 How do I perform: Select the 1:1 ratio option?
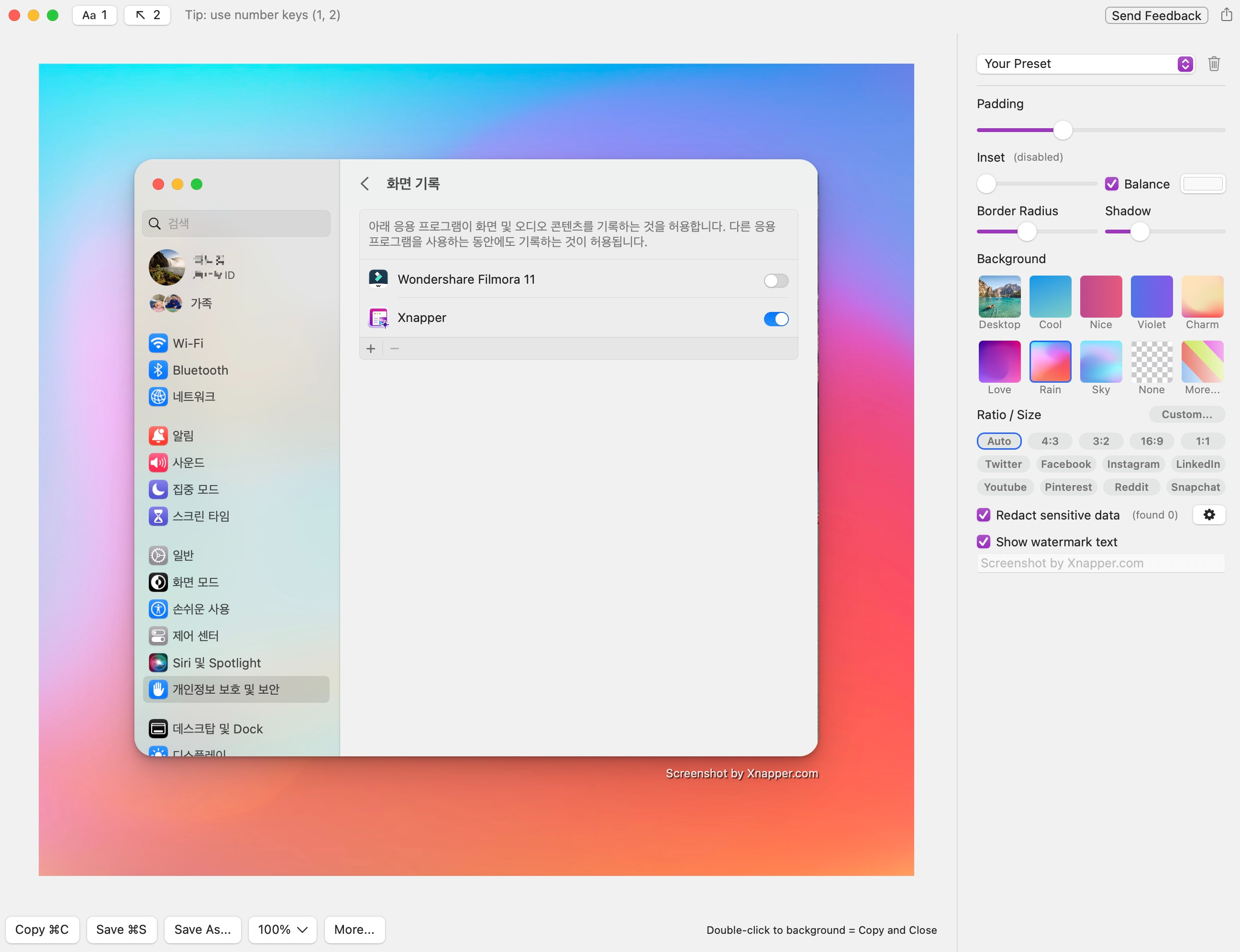point(1203,441)
